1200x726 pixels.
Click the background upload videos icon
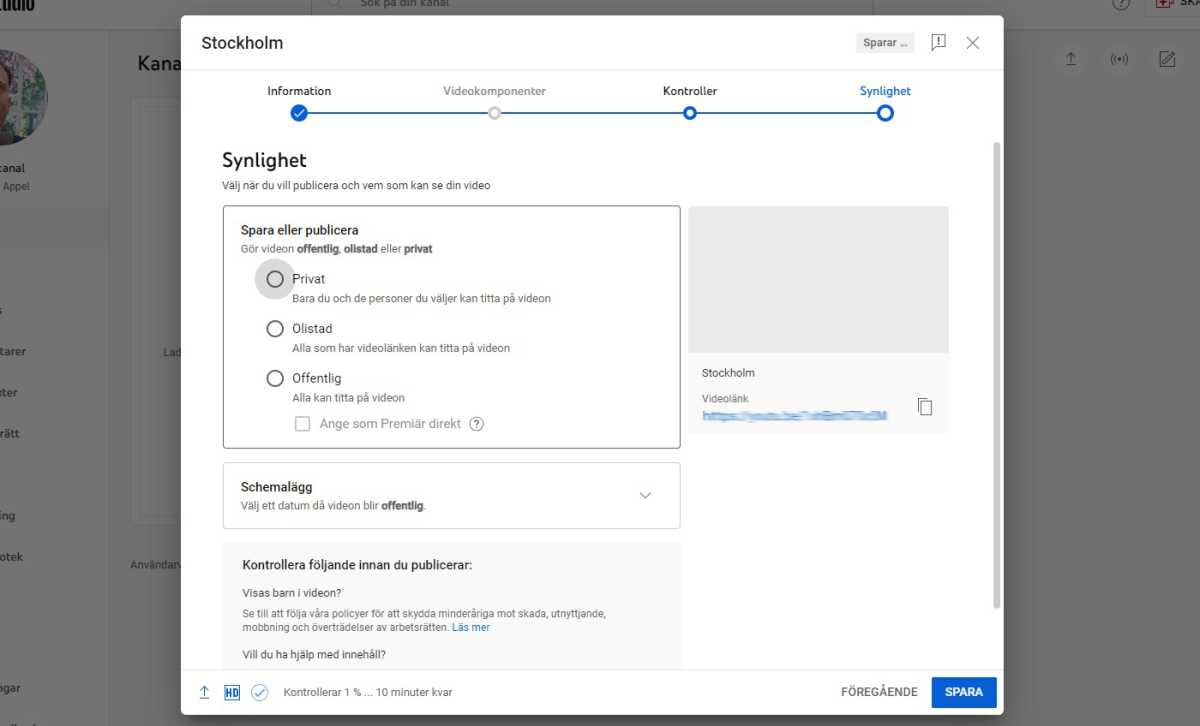1070,59
